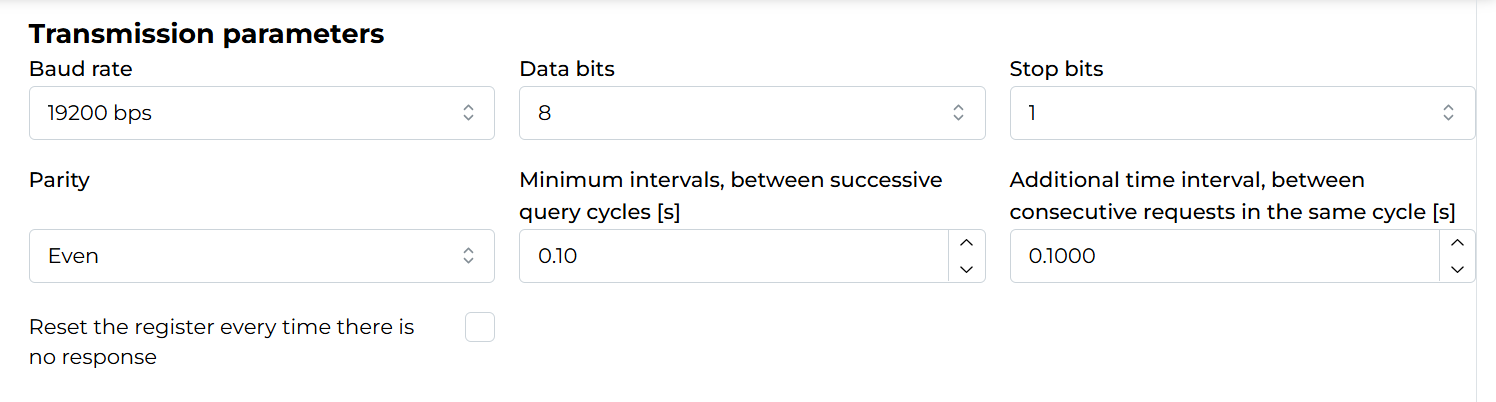The height and width of the screenshot is (402, 1496).
Task: Enable reset register on no response
Action: tap(480, 327)
